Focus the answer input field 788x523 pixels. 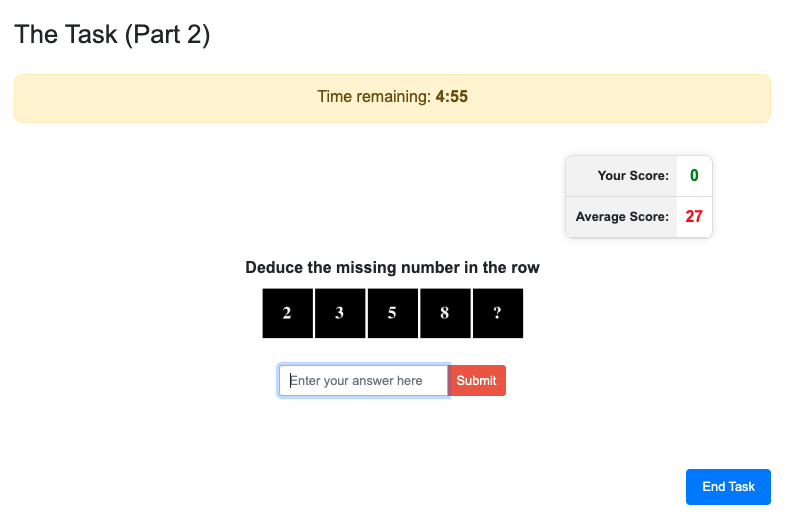point(363,380)
